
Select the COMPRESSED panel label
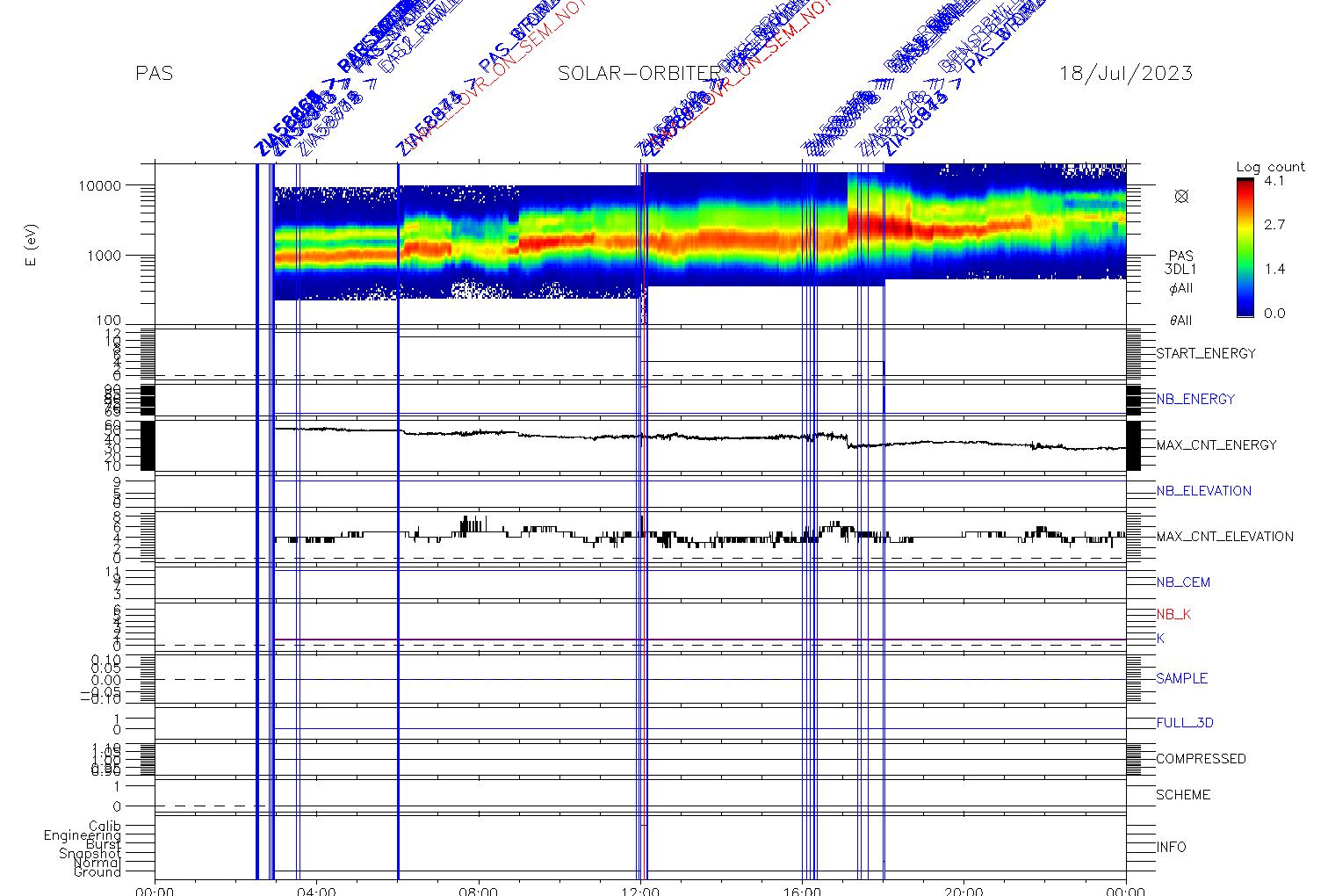pyautogui.click(x=1201, y=759)
